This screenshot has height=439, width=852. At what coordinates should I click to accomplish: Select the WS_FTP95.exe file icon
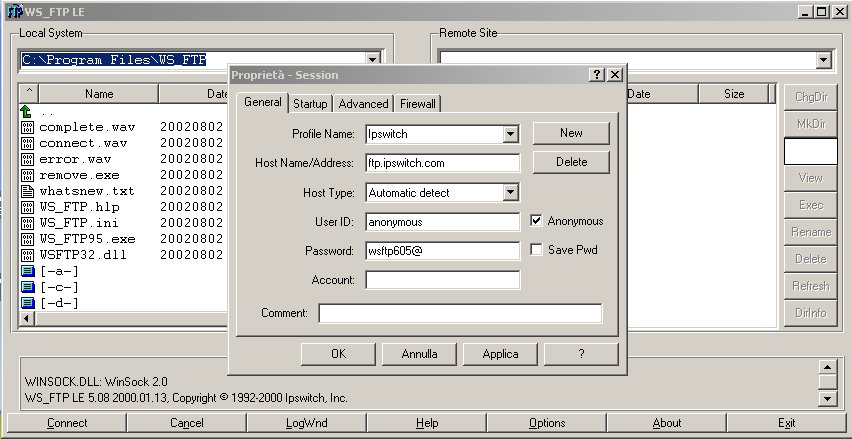tap(27, 239)
